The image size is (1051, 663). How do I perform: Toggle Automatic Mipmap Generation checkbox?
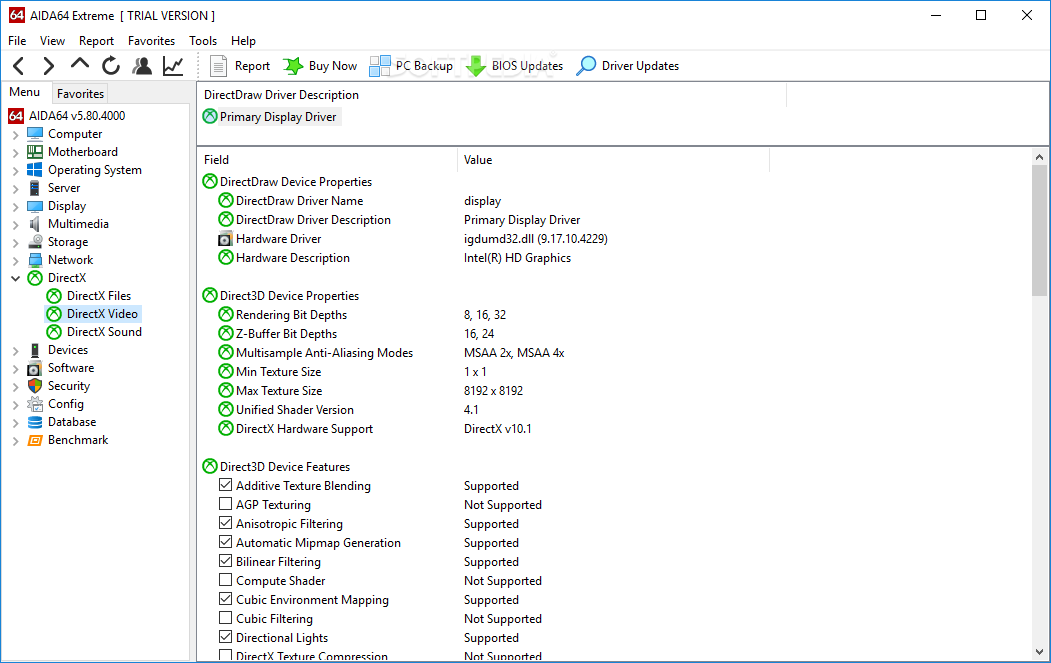(226, 542)
